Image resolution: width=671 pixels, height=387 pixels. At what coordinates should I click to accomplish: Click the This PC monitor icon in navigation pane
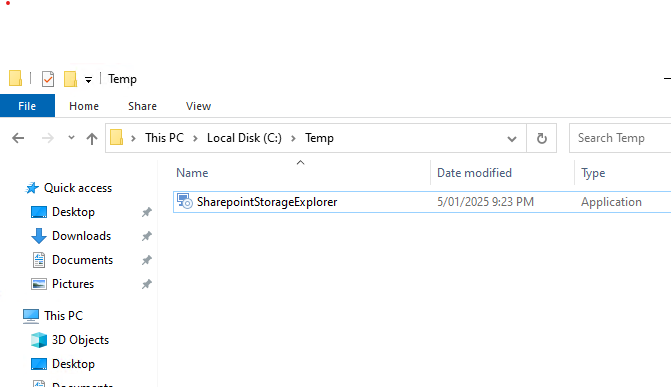(31, 316)
